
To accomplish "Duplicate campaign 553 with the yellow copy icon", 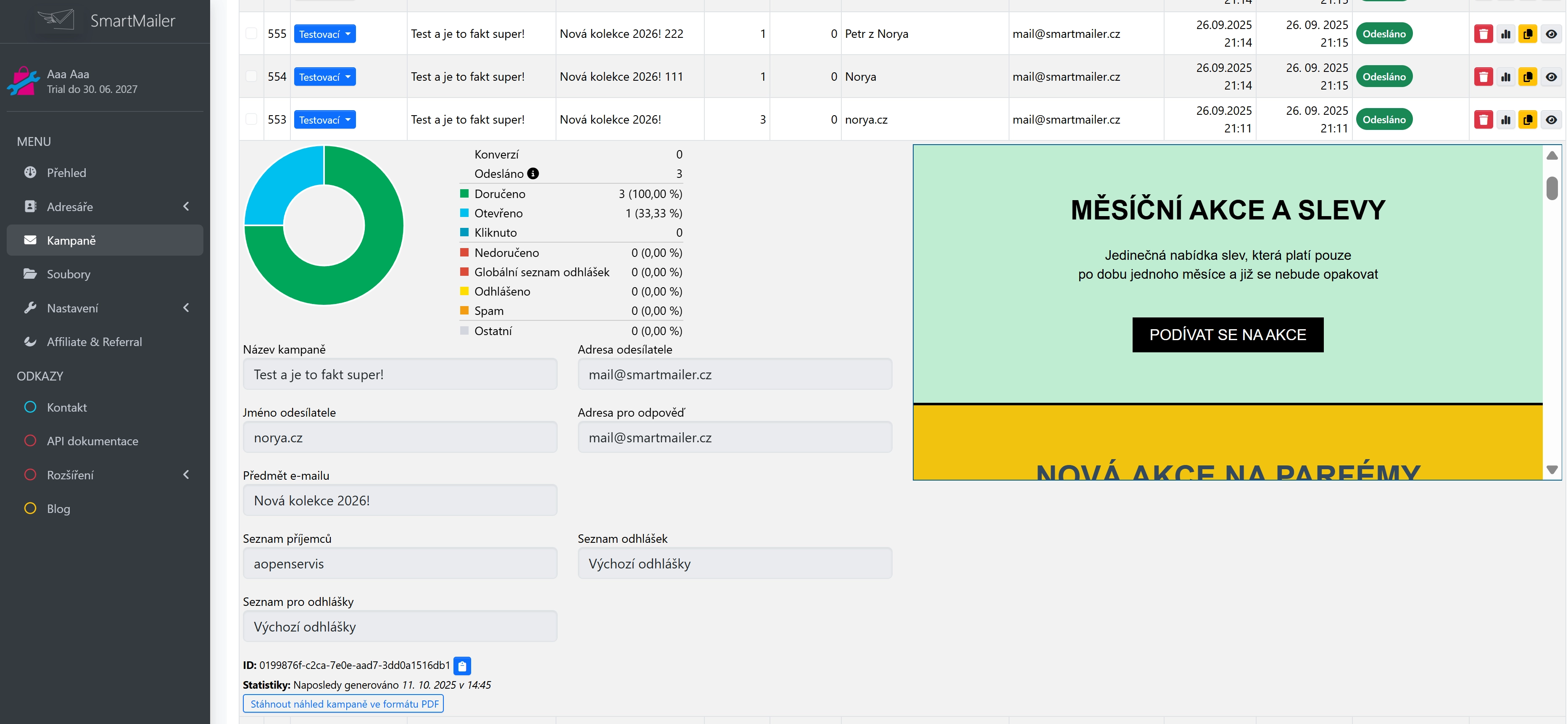I will (1527, 120).
